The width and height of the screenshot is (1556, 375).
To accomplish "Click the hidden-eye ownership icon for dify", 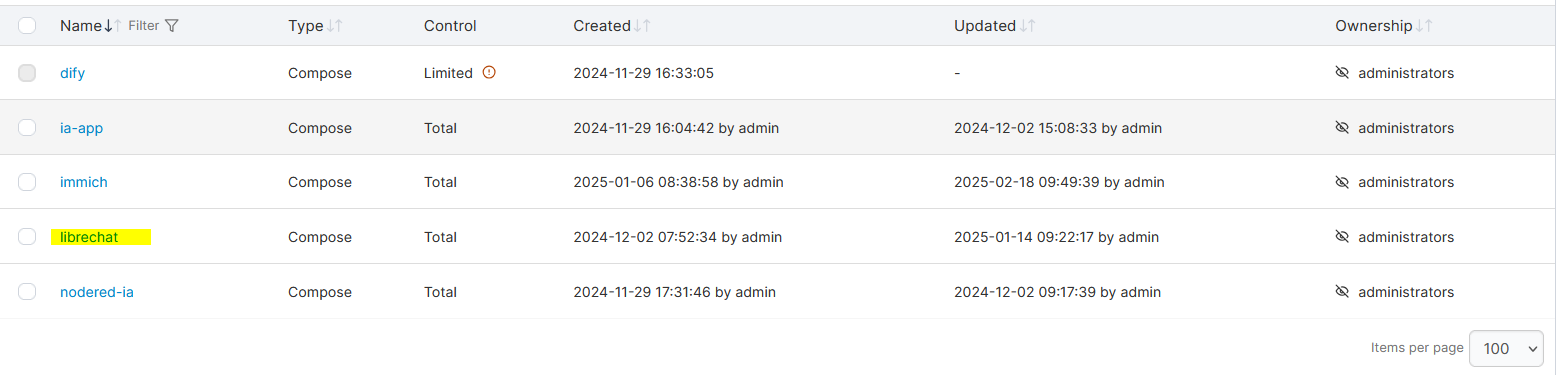I will [1343, 73].
